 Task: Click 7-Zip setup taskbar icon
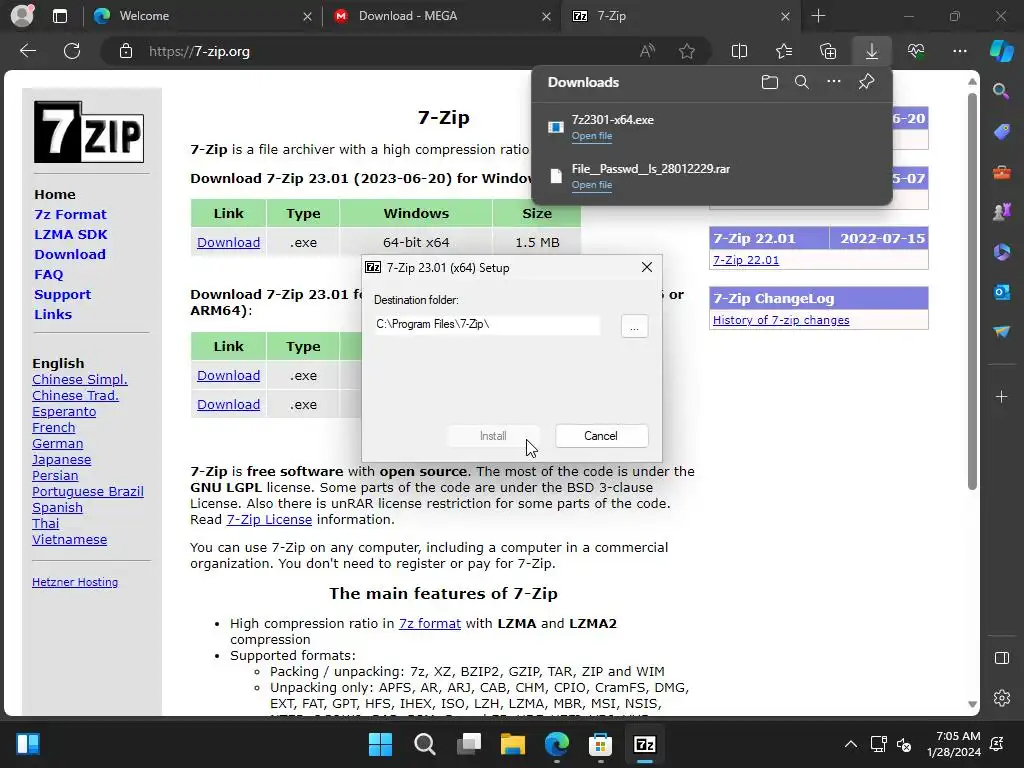[645, 744]
